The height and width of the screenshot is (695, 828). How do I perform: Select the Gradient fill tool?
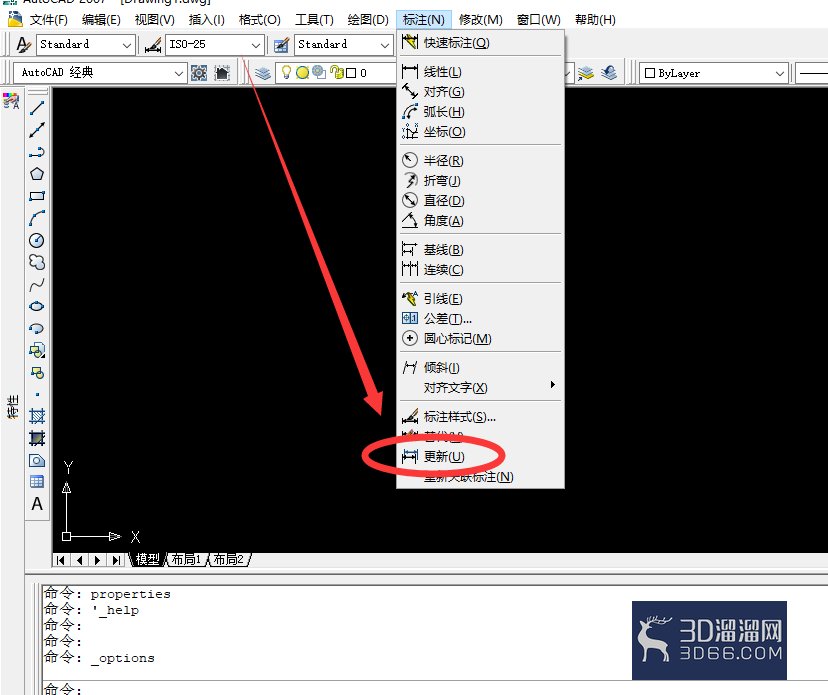click(x=37, y=438)
